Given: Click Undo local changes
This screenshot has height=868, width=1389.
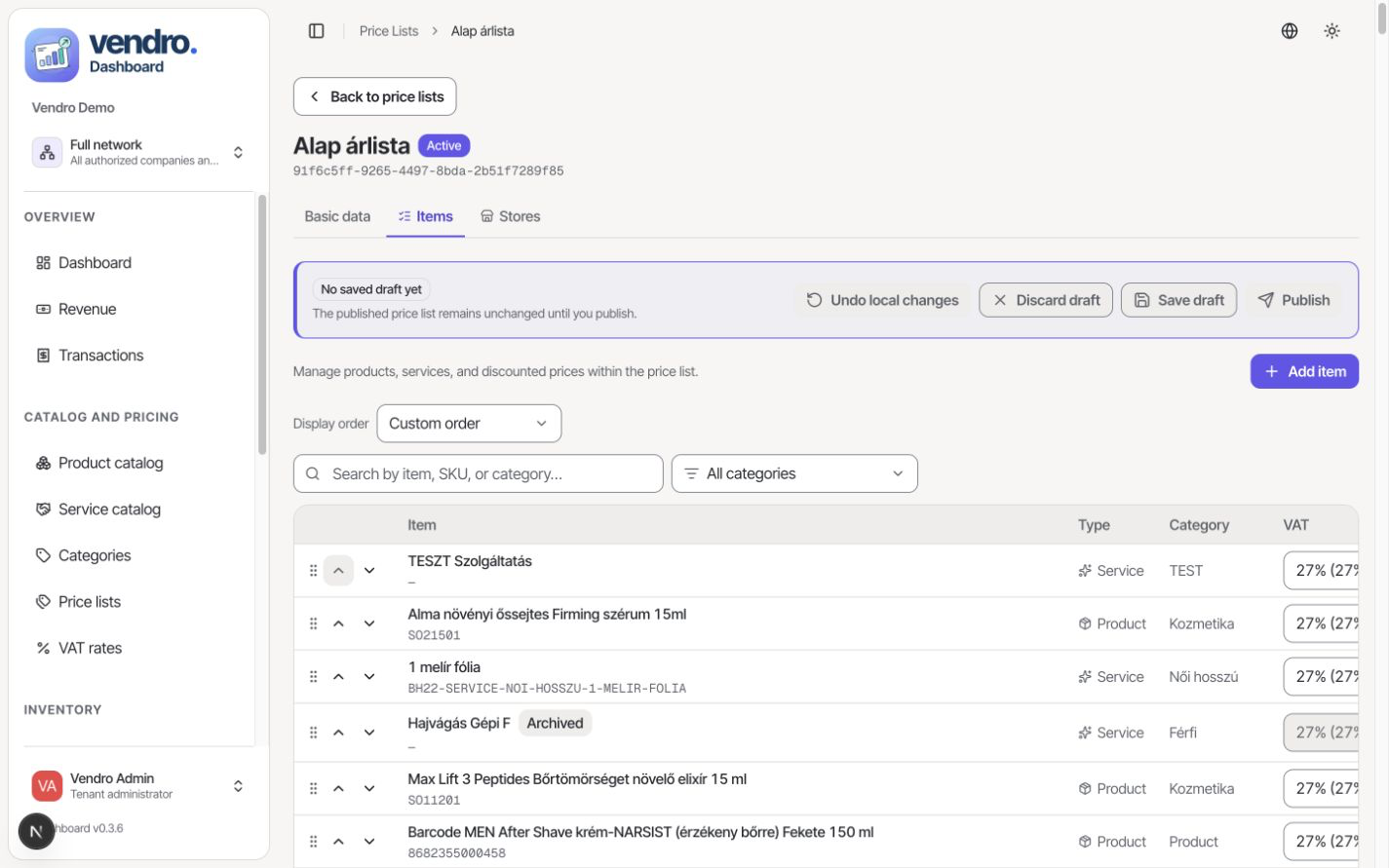Looking at the screenshot, I should 882,300.
